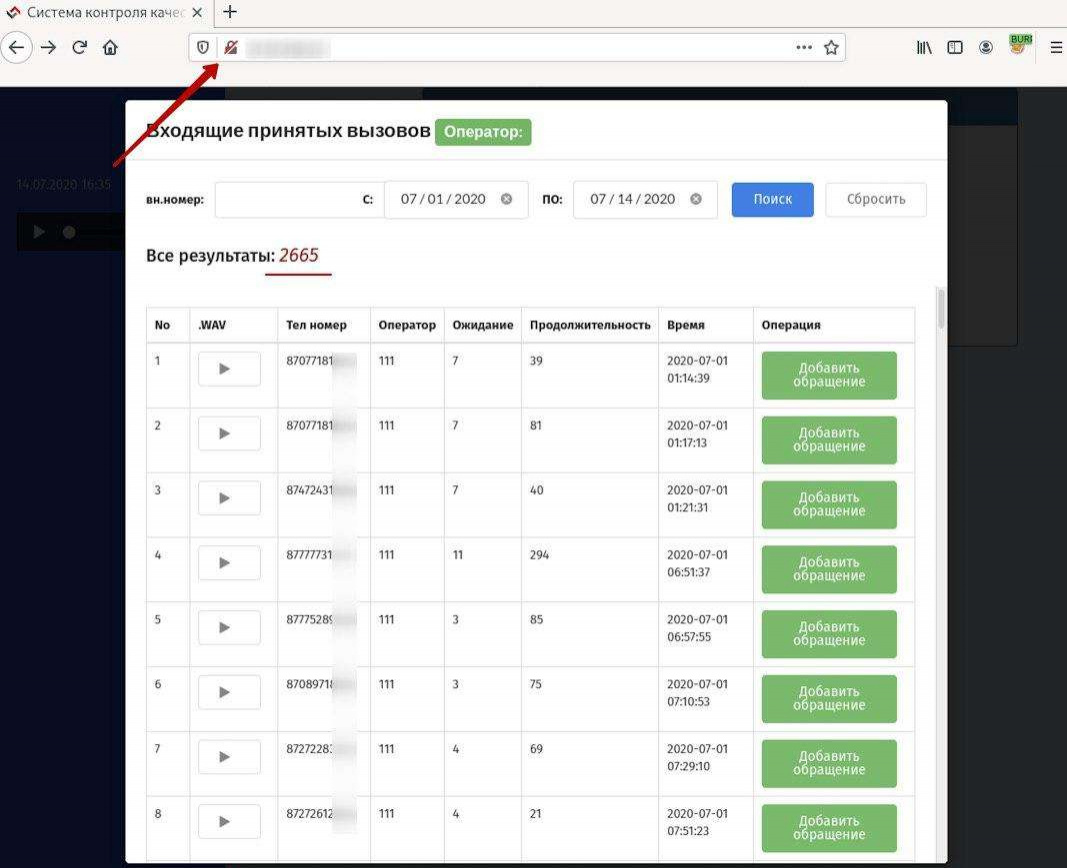Show the sidebars icon in toolbar
Image resolution: width=1067 pixels, height=868 pixels.
click(955, 48)
